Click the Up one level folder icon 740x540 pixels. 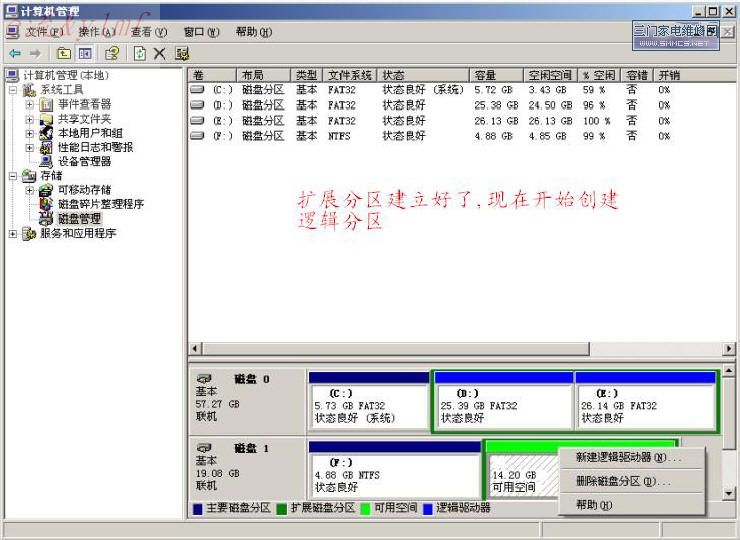[x=64, y=53]
